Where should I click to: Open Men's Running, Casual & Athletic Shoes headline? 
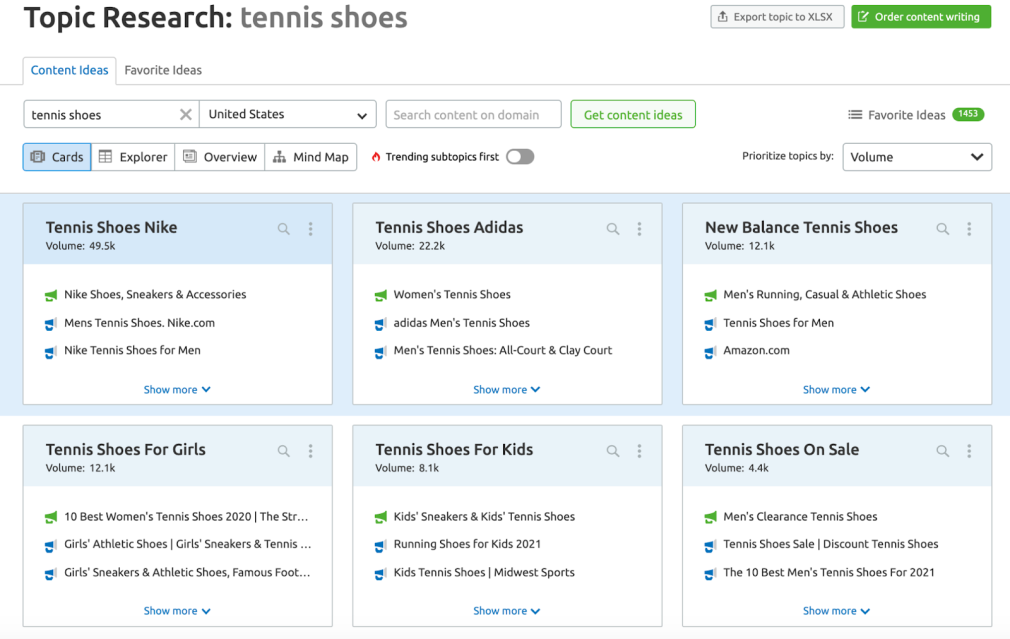pyautogui.click(x=824, y=294)
